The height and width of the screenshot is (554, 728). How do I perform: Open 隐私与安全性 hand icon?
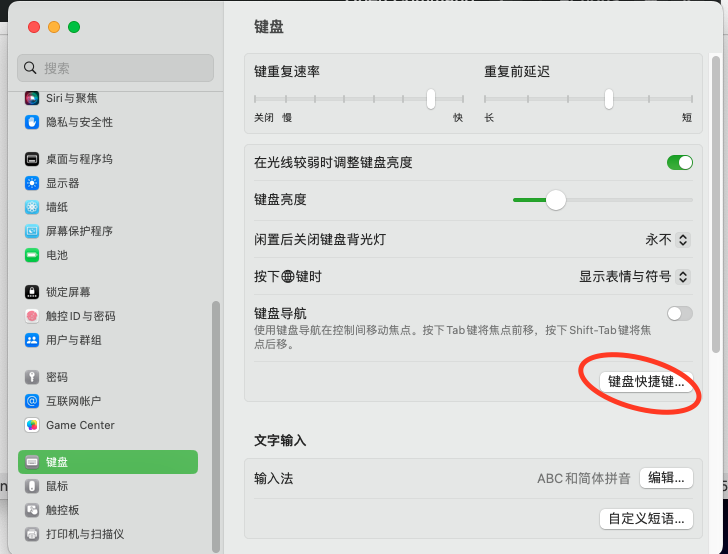tap(32, 122)
